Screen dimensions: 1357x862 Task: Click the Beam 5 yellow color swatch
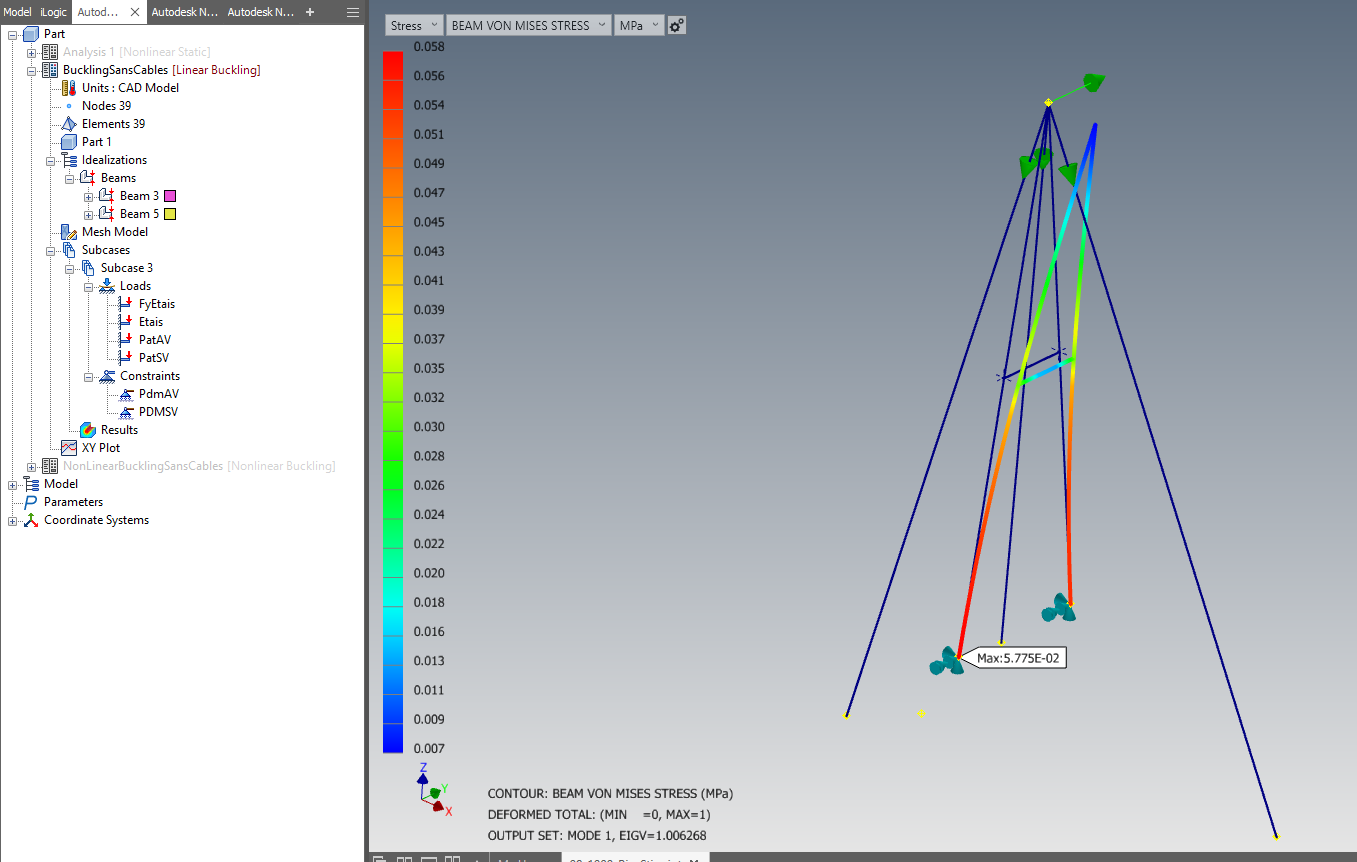pyautogui.click(x=169, y=213)
